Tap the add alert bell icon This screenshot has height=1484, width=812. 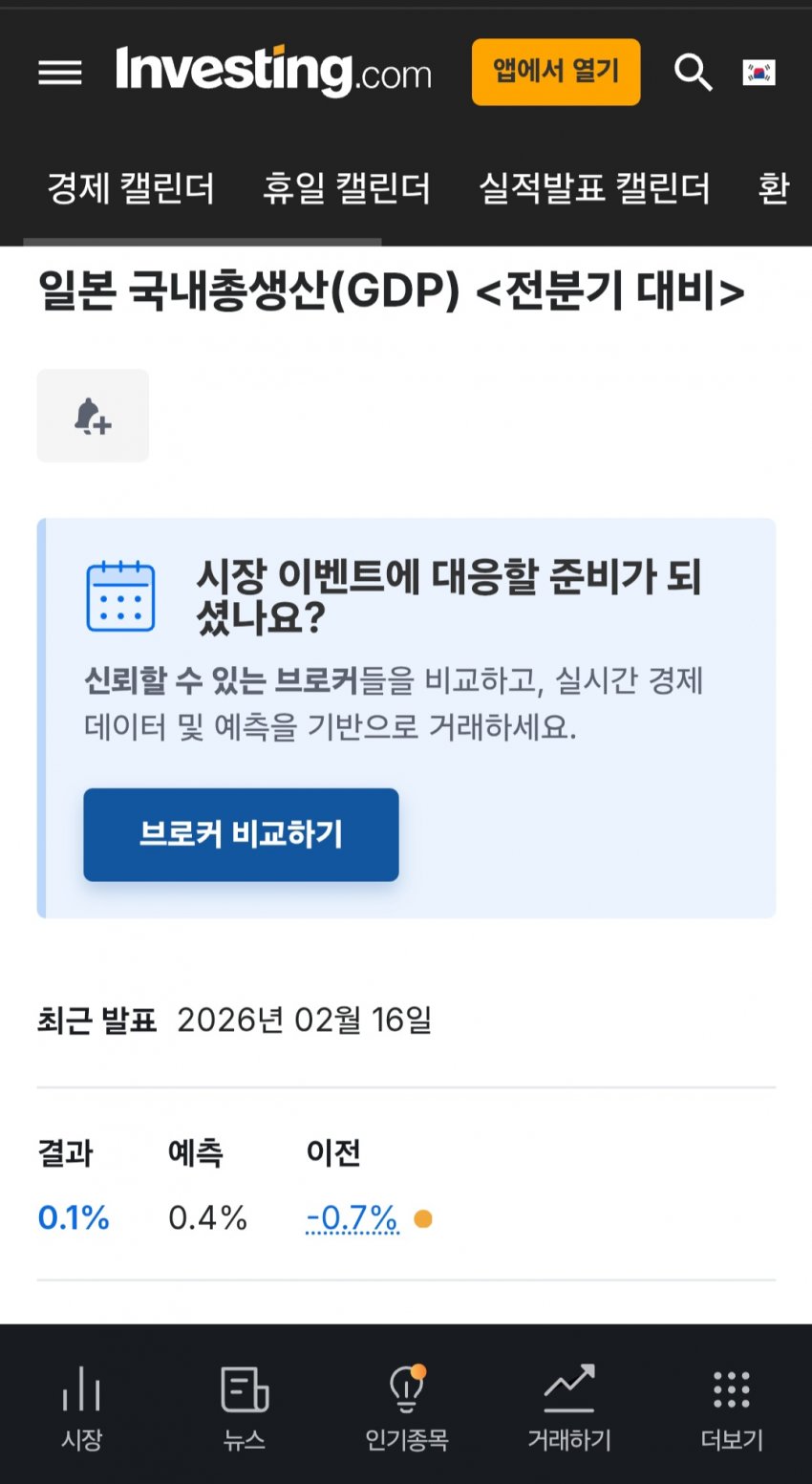(x=93, y=417)
